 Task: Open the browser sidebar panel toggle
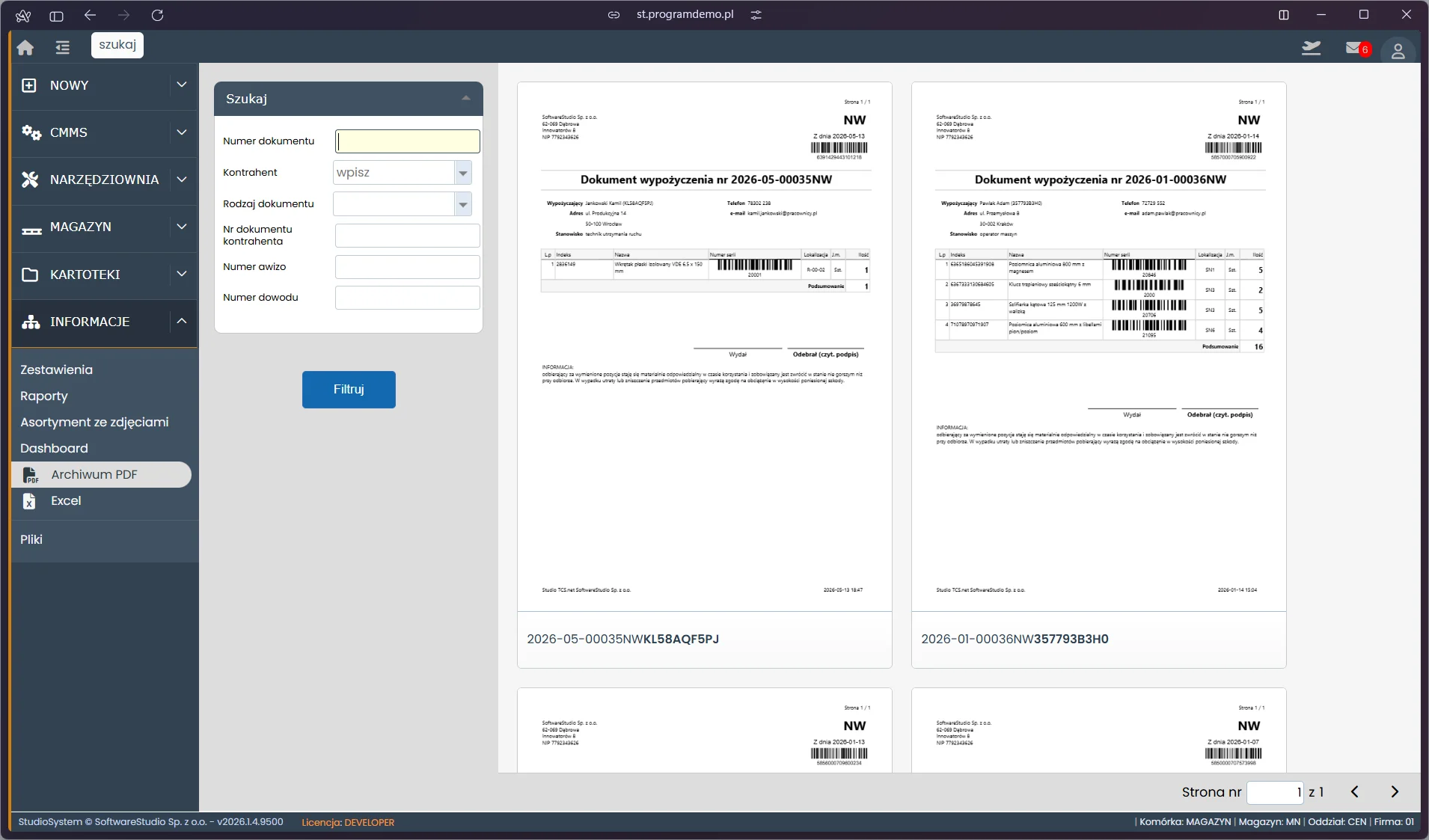coord(56,15)
